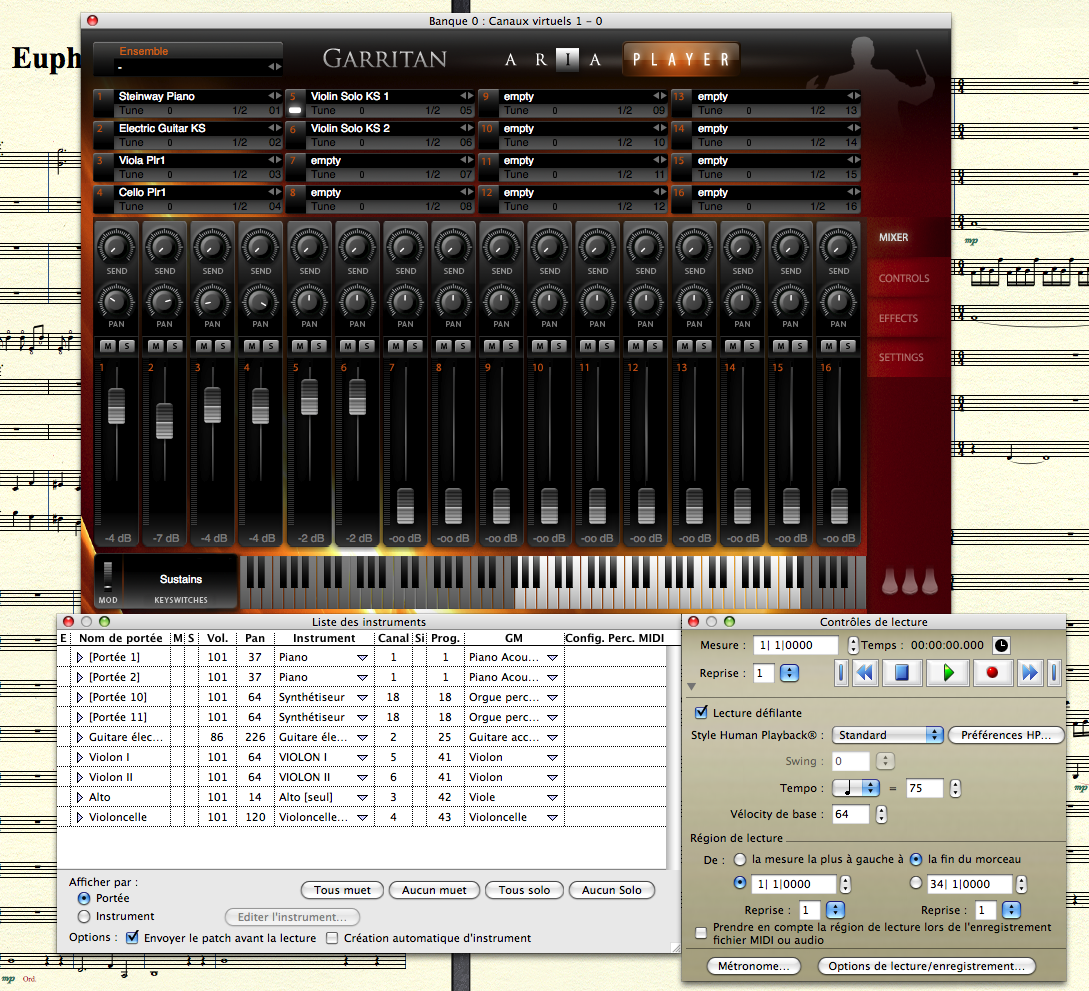Open the Tempo note value dropdown
The image size is (1089, 991).
point(857,788)
